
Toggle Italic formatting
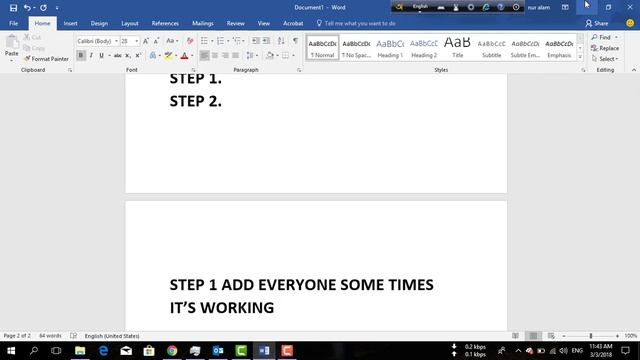[x=91, y=55]
